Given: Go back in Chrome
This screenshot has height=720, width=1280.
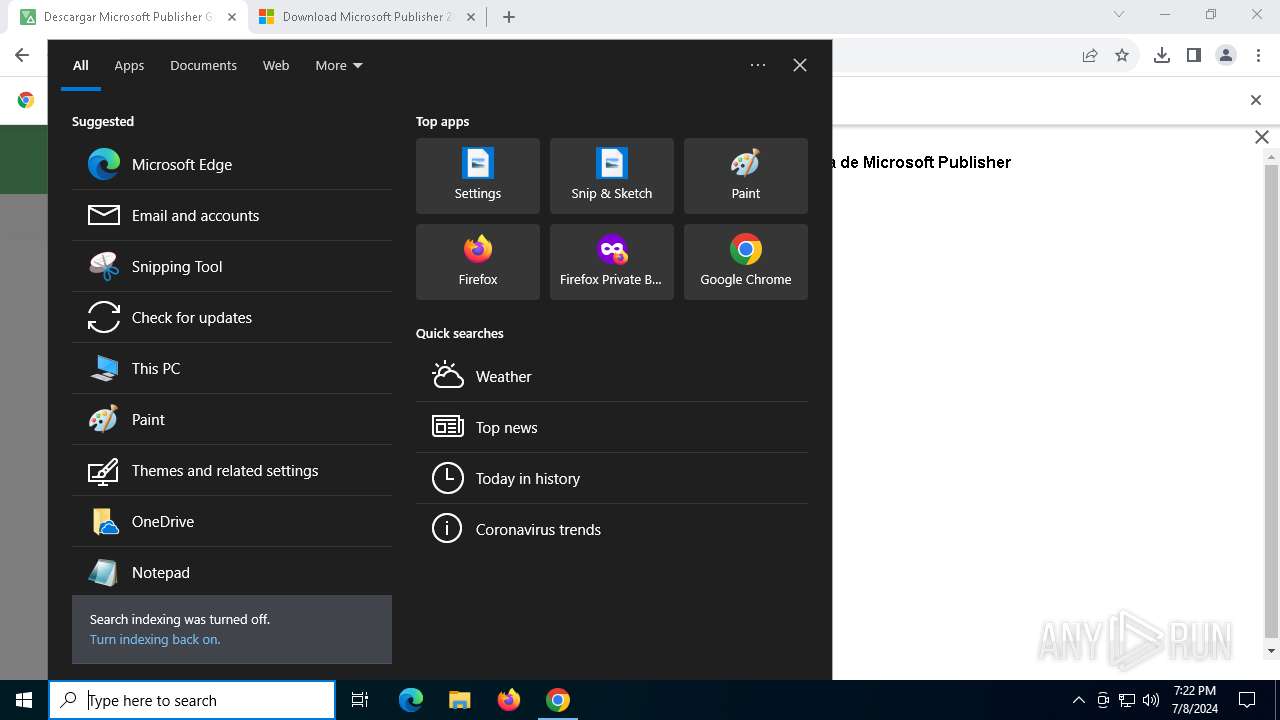Looking at the screenshot, I should (x=22, y=55).
